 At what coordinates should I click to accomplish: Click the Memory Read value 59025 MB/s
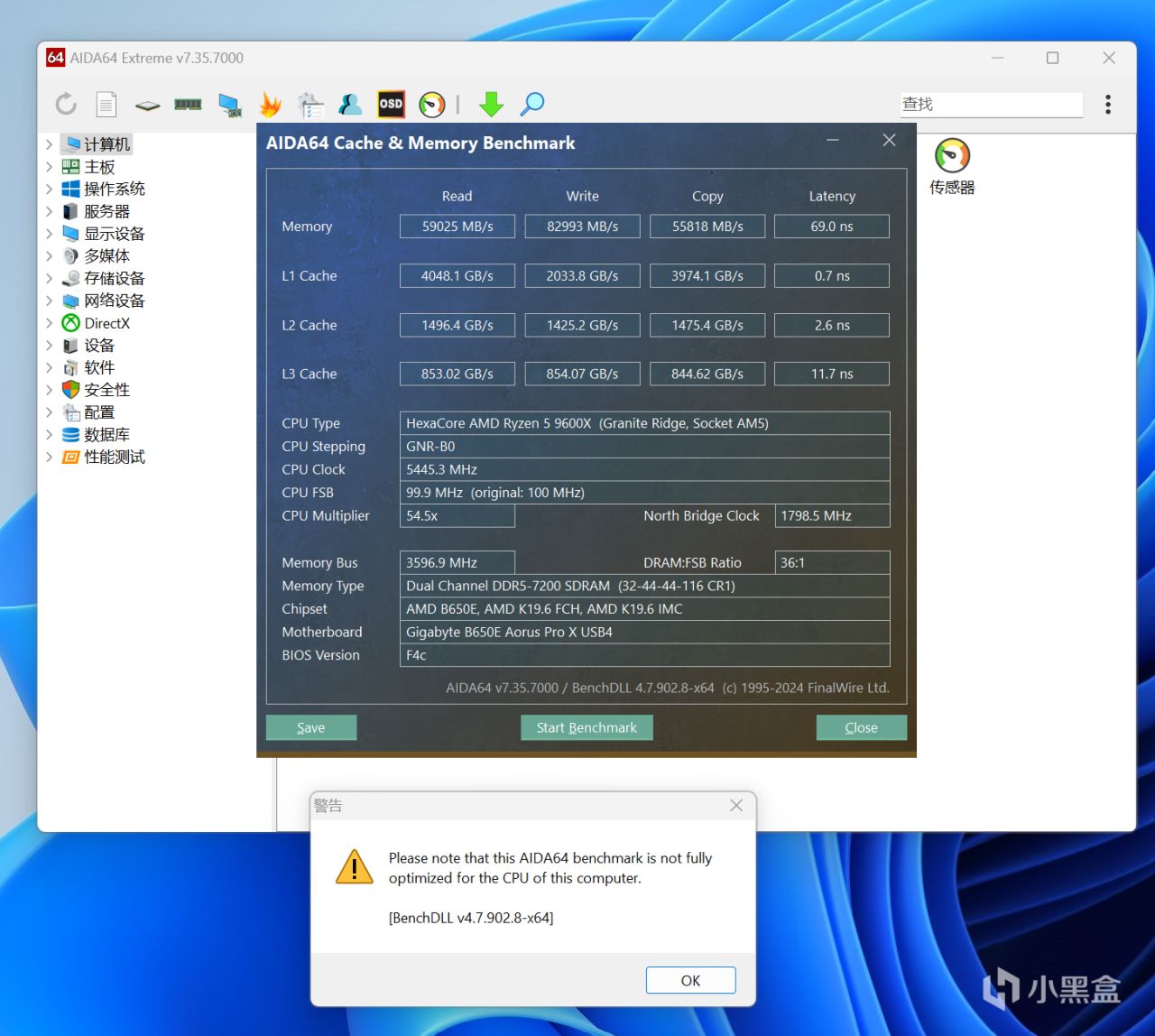(457, 227)
